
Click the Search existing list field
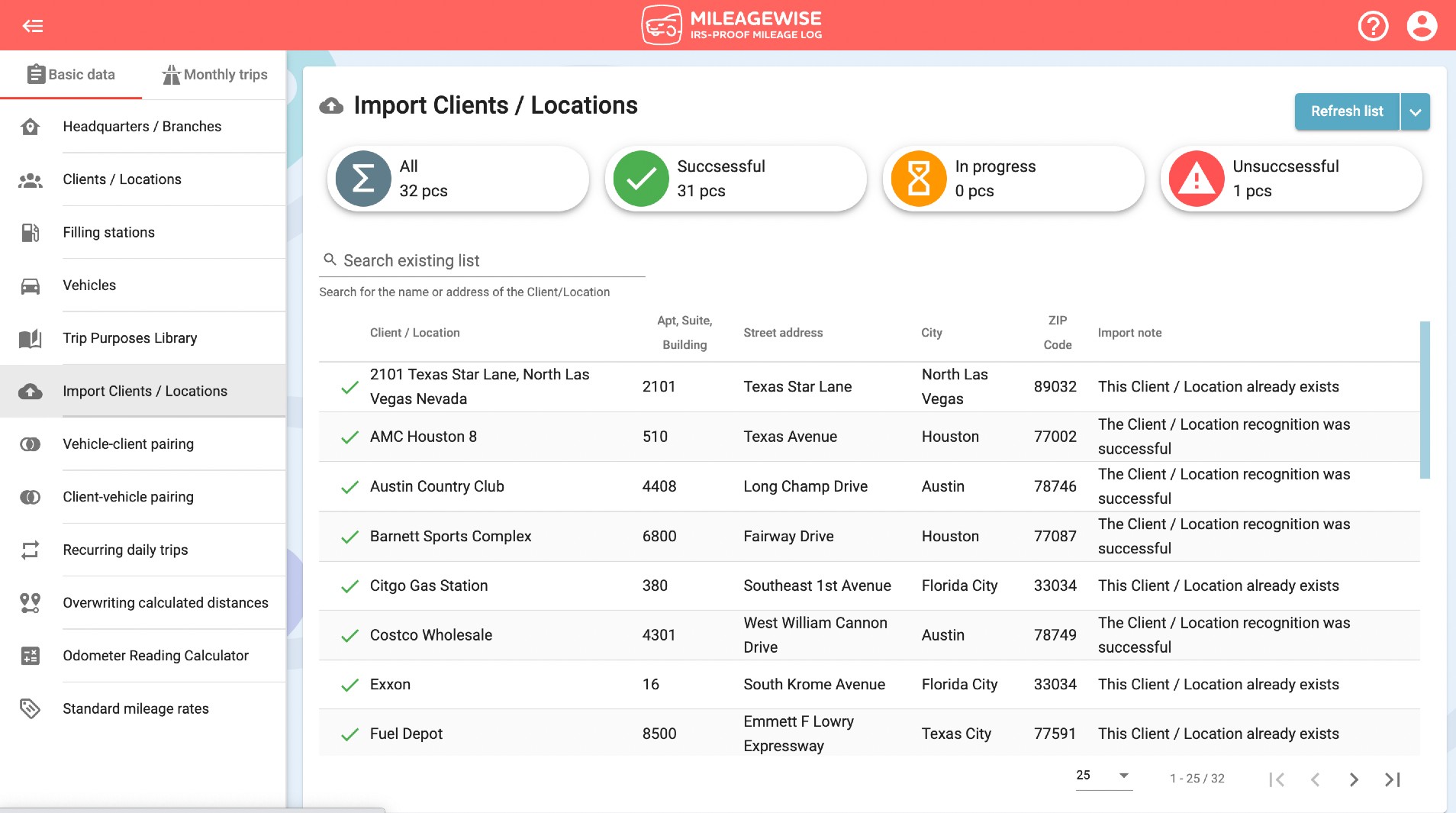(482, 261)
